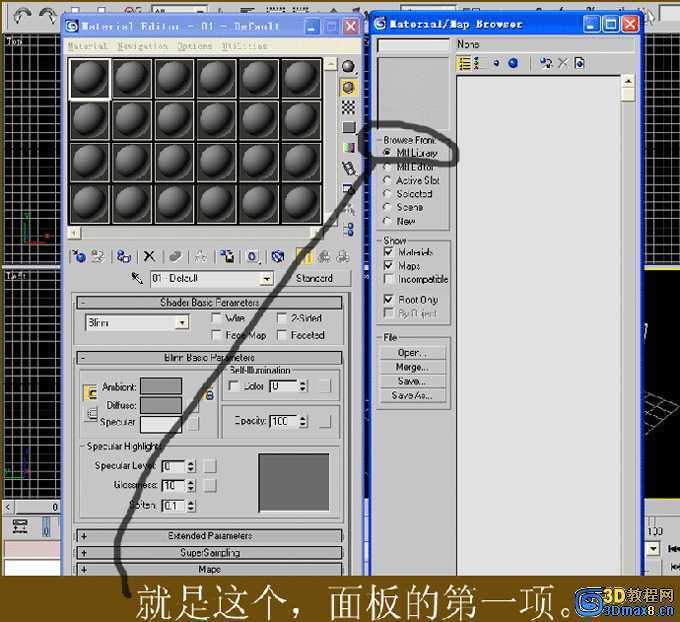
Task: Toggle checkered Background icon
Action: (348, 107)
